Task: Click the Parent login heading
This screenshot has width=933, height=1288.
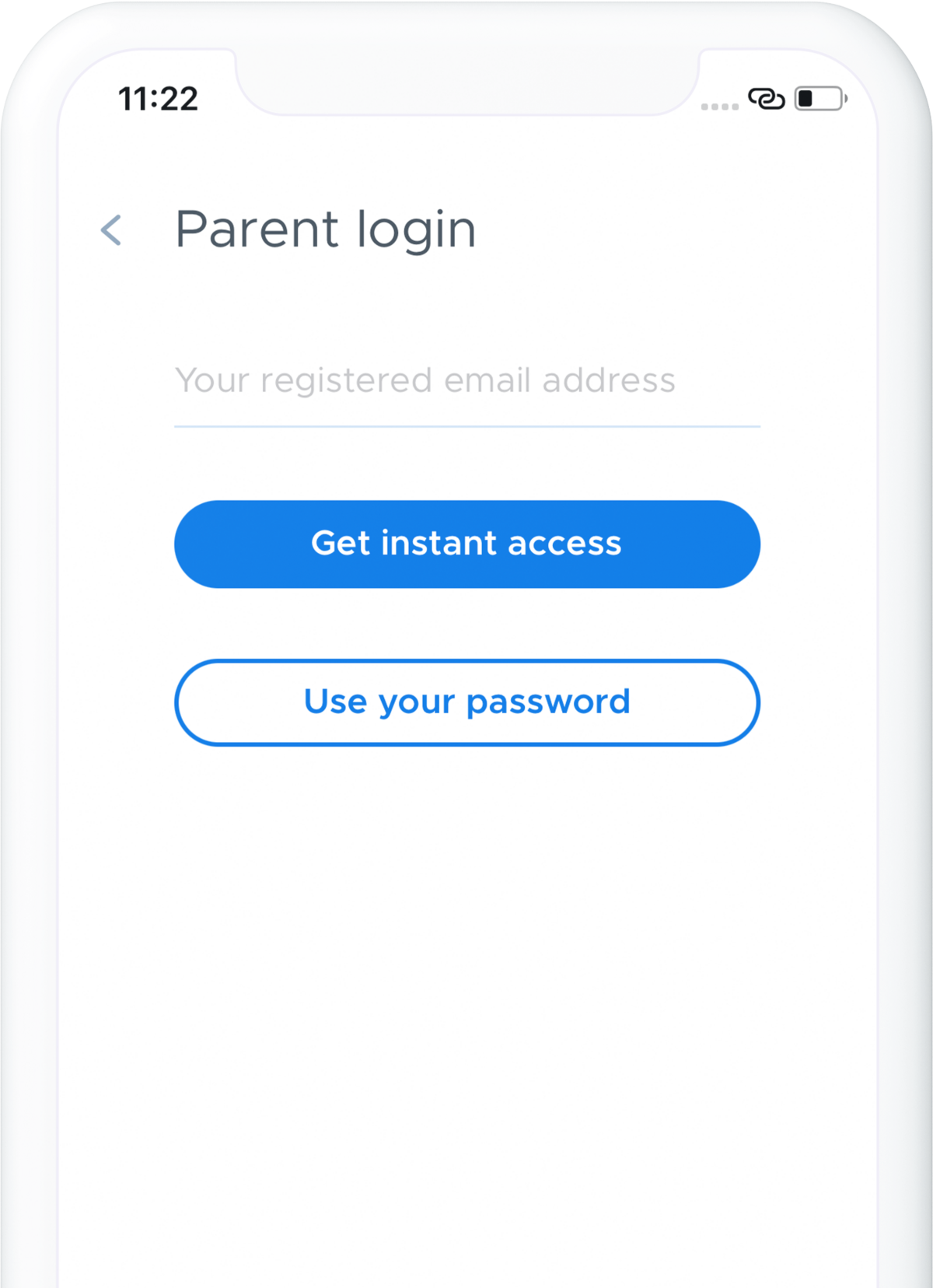Action: [325, 228]
